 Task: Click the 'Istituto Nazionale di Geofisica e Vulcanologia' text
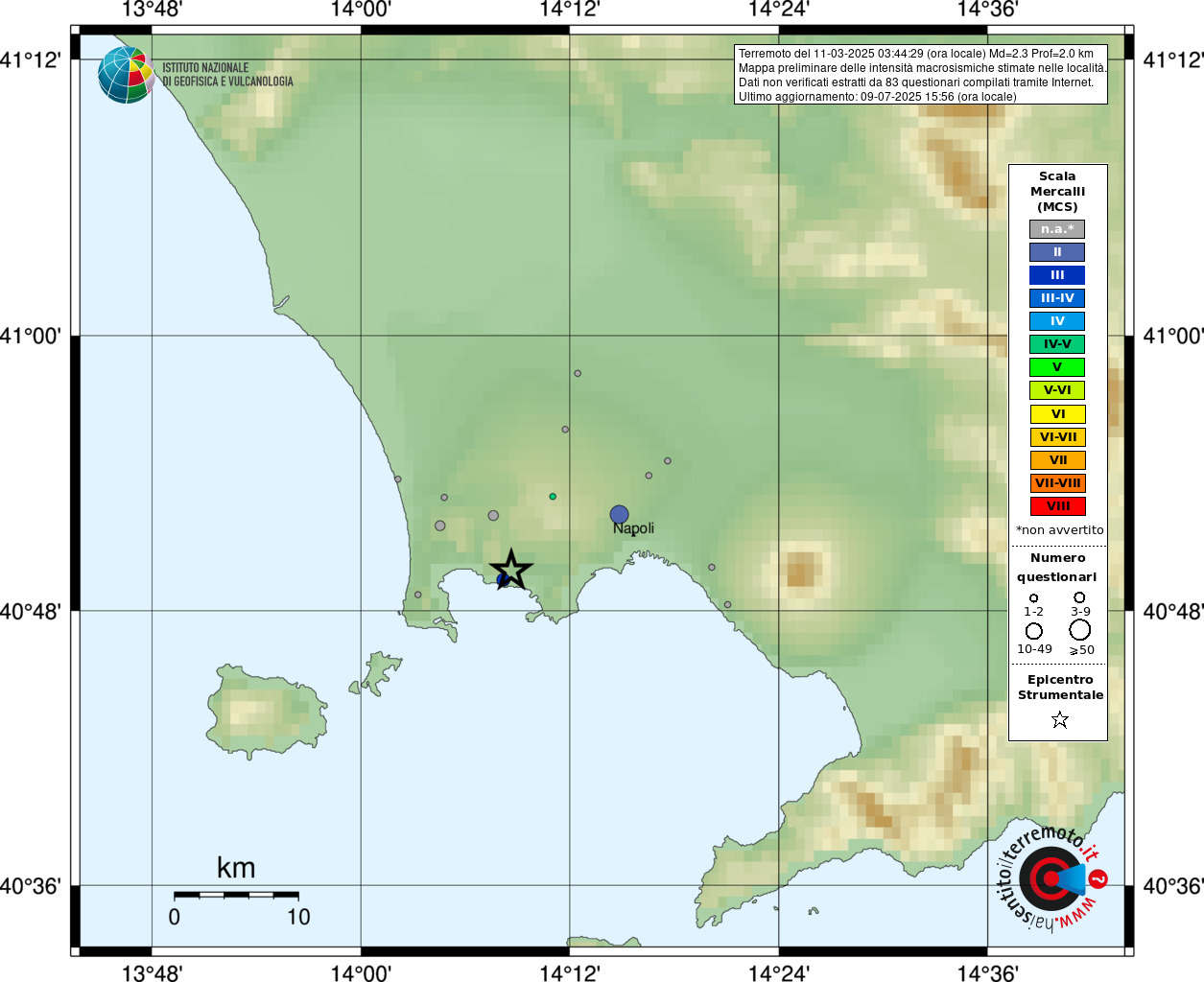227,75
